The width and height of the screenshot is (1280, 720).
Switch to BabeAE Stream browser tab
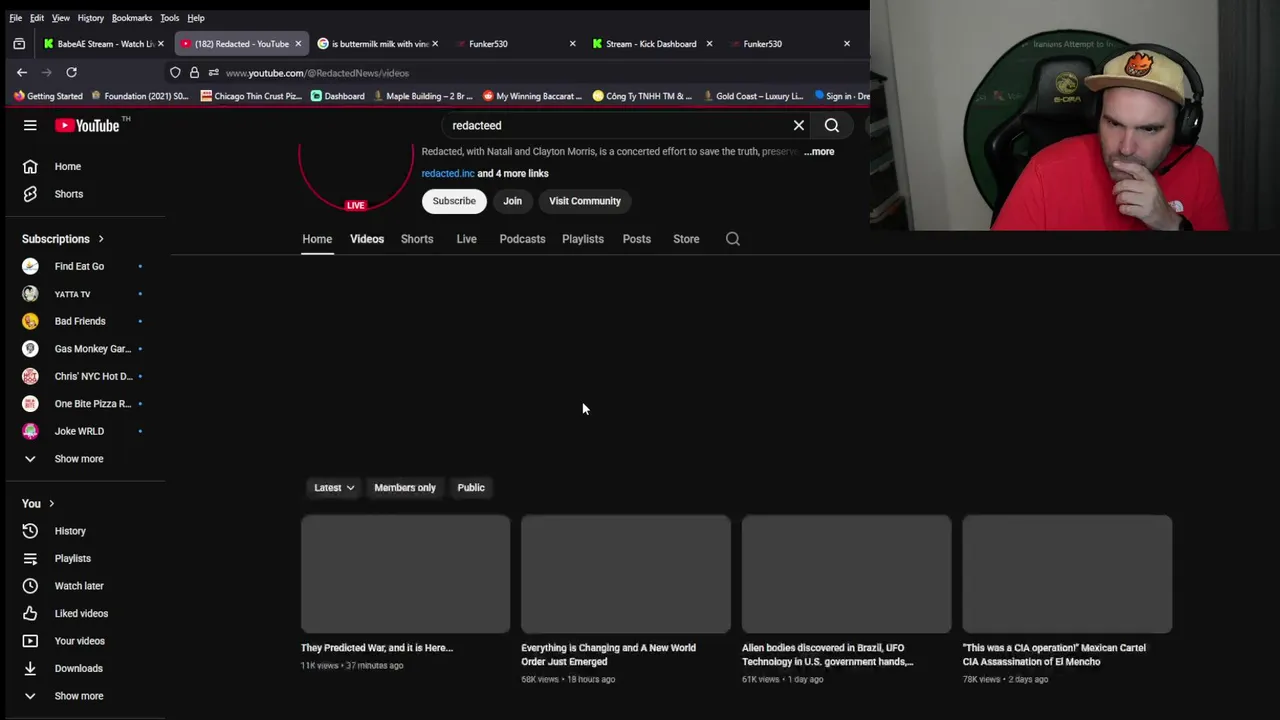tap(104, 44)
